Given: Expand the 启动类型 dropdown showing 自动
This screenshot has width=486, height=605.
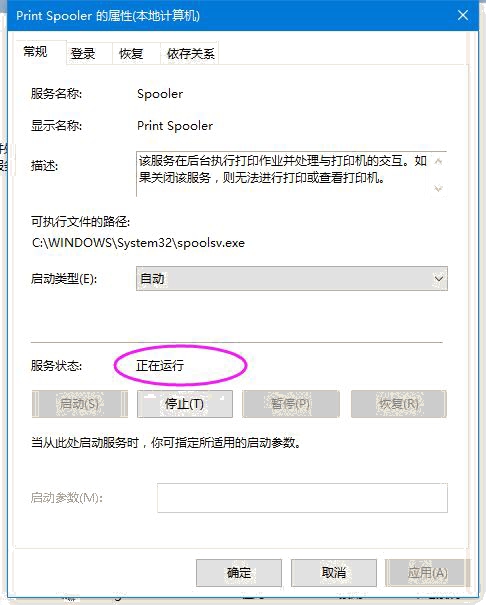Looking at the screenshot, I should pos(292,279).
